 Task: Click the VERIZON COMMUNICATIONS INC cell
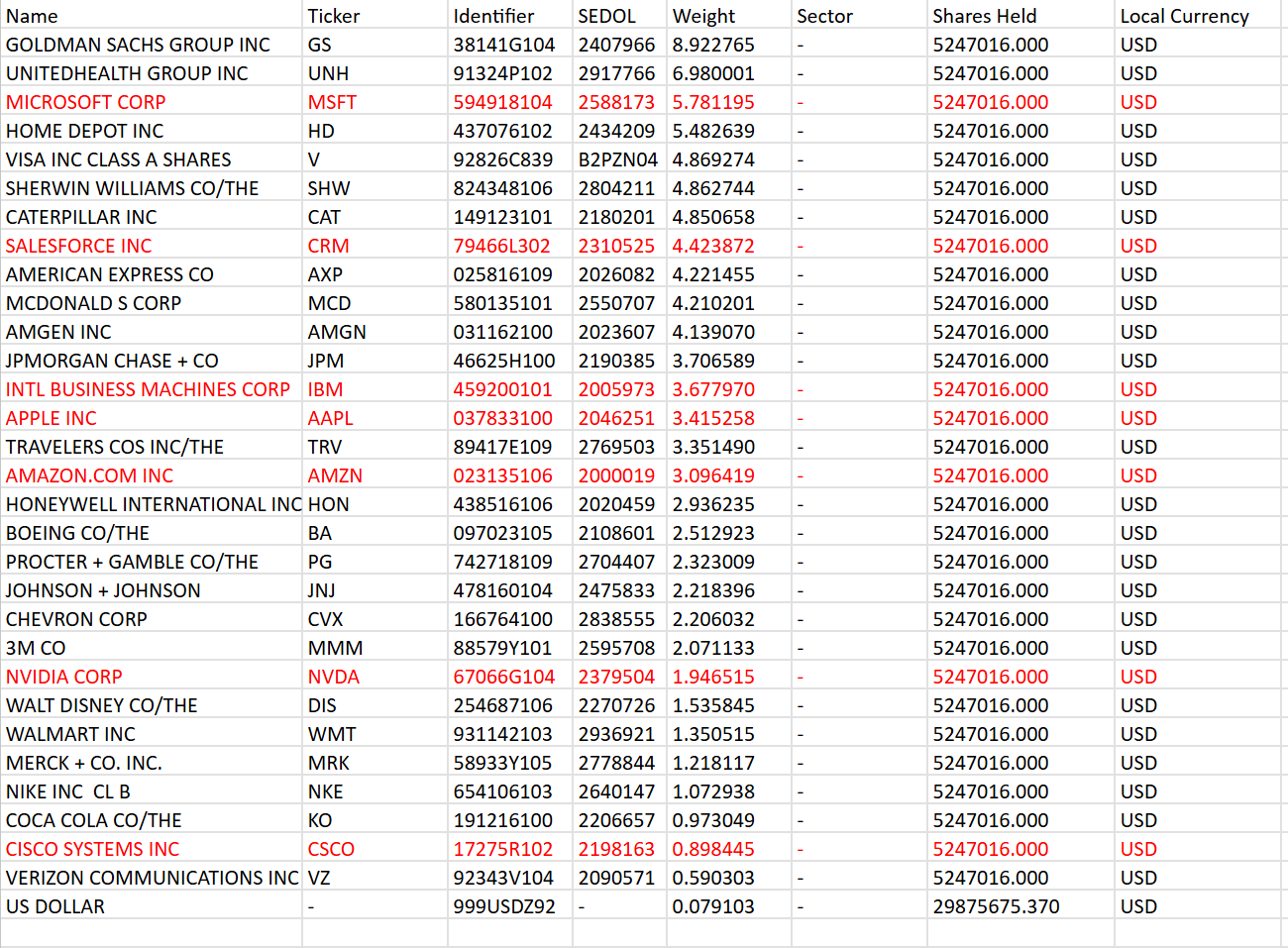point(153,878)
